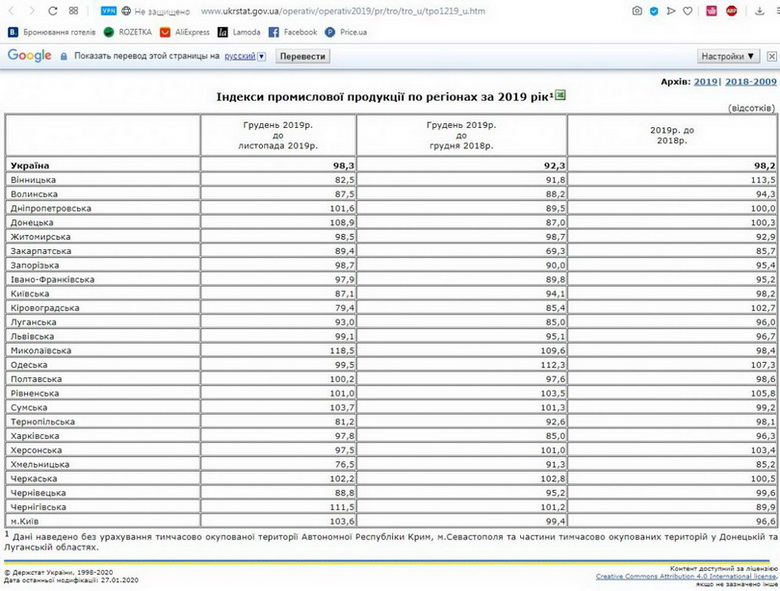Screen dimensions: 780x591
Task: Toggle the VPN badge in address bar
Action: pos(109,11)
